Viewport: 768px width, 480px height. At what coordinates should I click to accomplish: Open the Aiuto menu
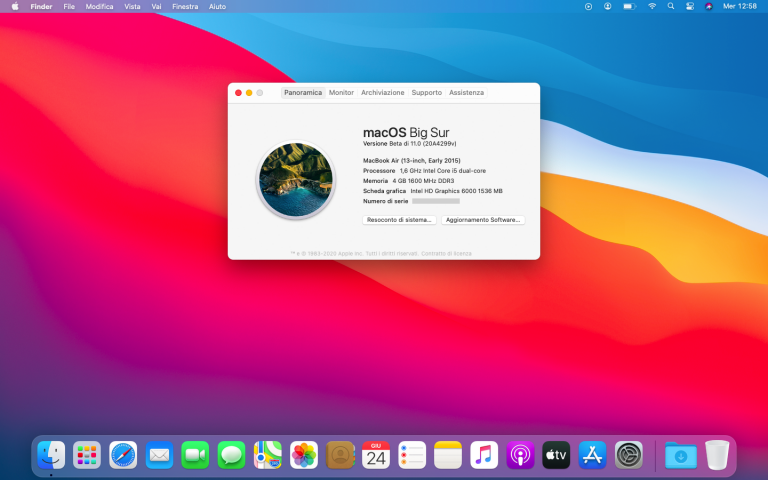217,6
